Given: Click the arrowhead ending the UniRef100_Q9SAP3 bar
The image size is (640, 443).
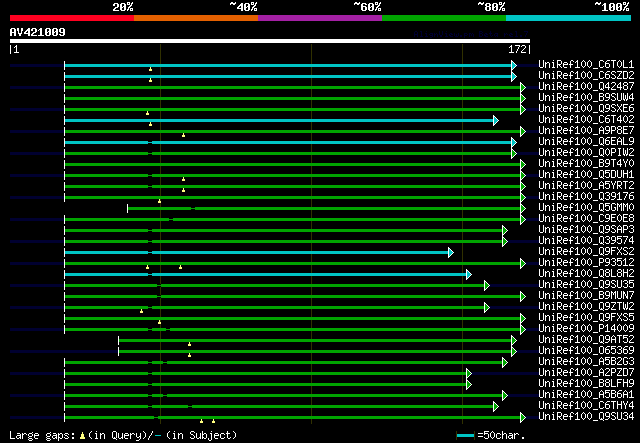Looking at the screenshot, I should coord(505,230).
